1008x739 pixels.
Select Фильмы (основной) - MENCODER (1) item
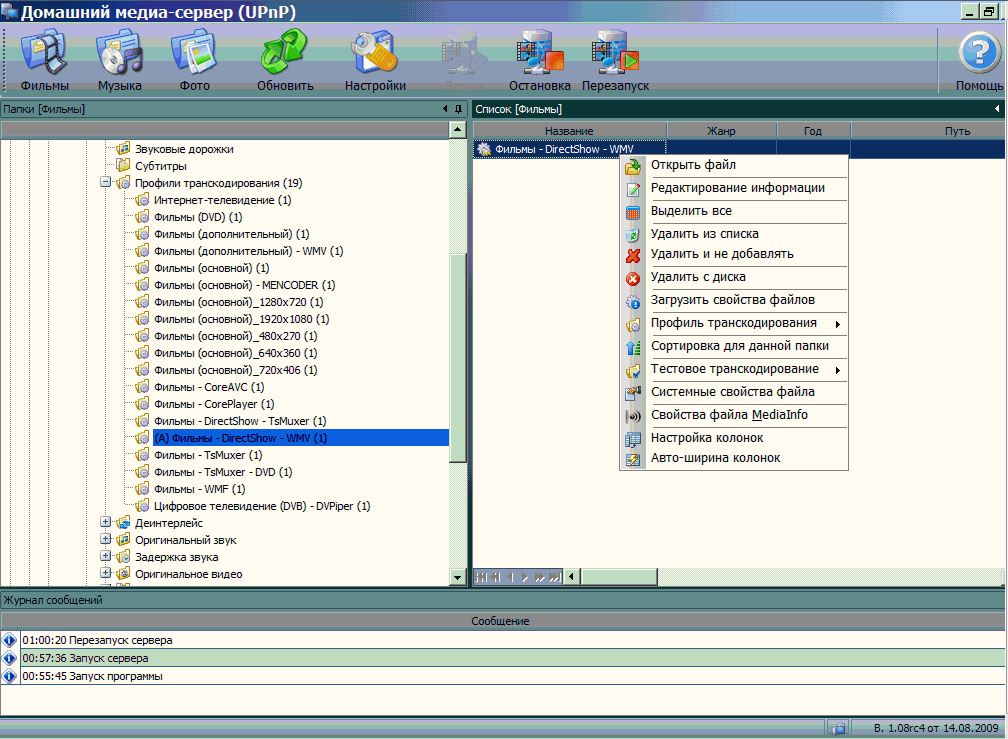tap(244, 285)
